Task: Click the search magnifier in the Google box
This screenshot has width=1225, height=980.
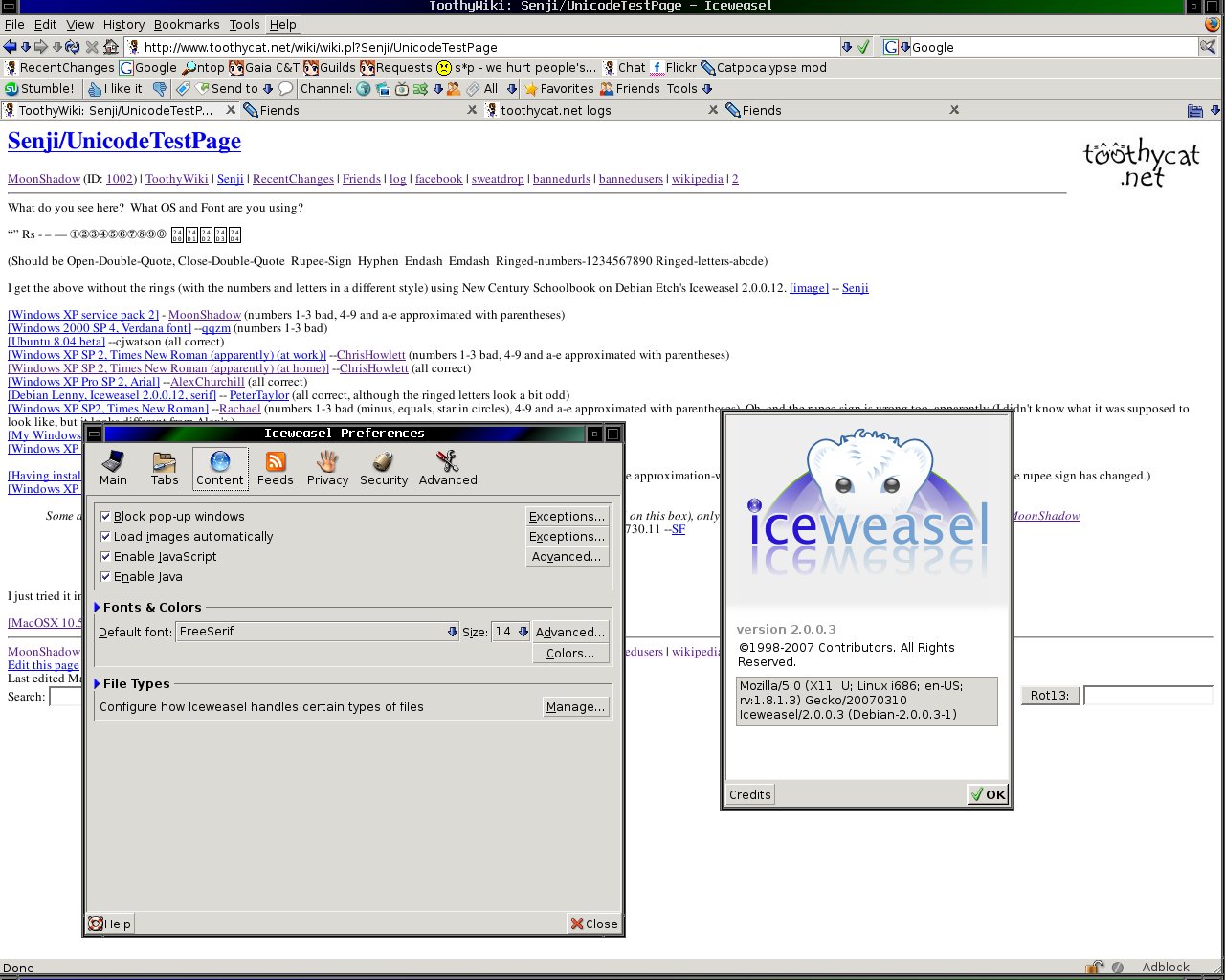Action: tap(1208, 46)
